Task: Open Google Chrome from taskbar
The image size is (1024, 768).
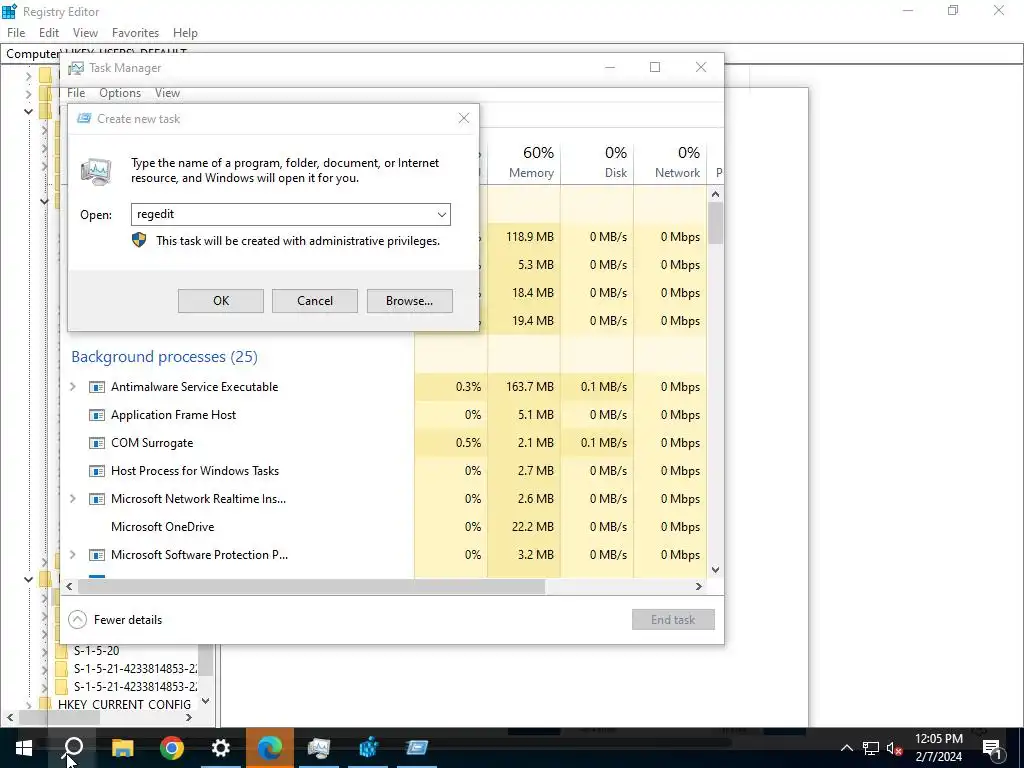Action: tap(172, 748)
